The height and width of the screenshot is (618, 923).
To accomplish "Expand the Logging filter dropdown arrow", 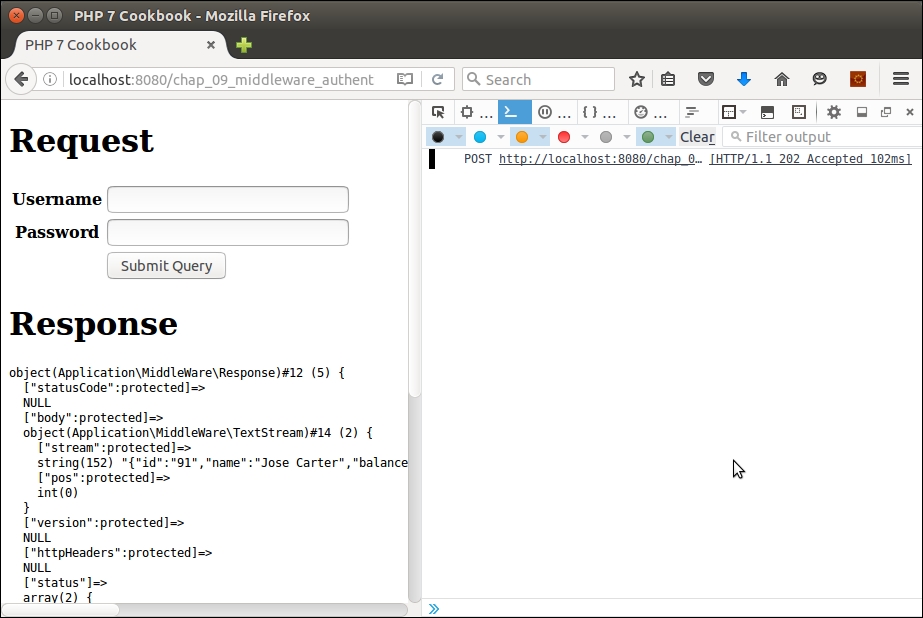I will [627, 137].
